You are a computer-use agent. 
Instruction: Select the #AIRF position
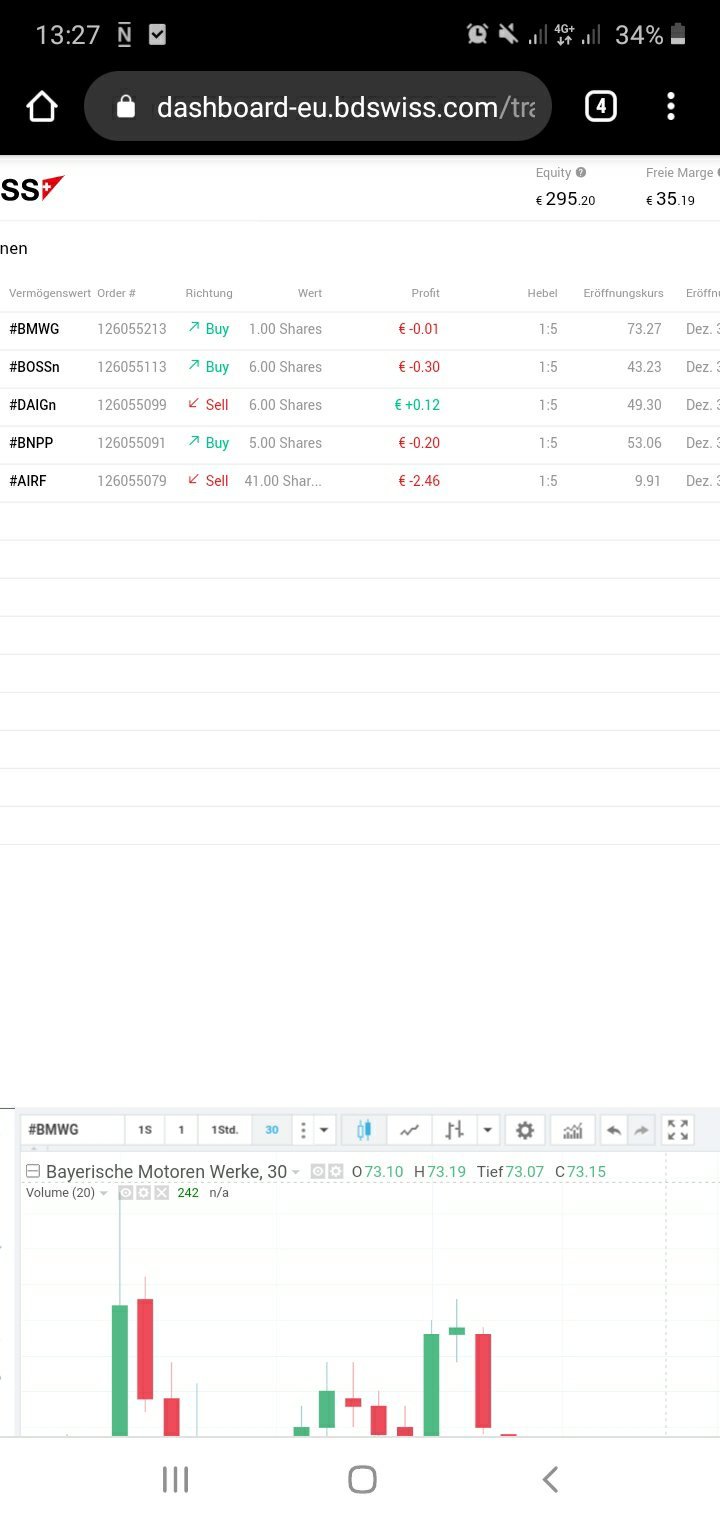click(x=360, y=481)
